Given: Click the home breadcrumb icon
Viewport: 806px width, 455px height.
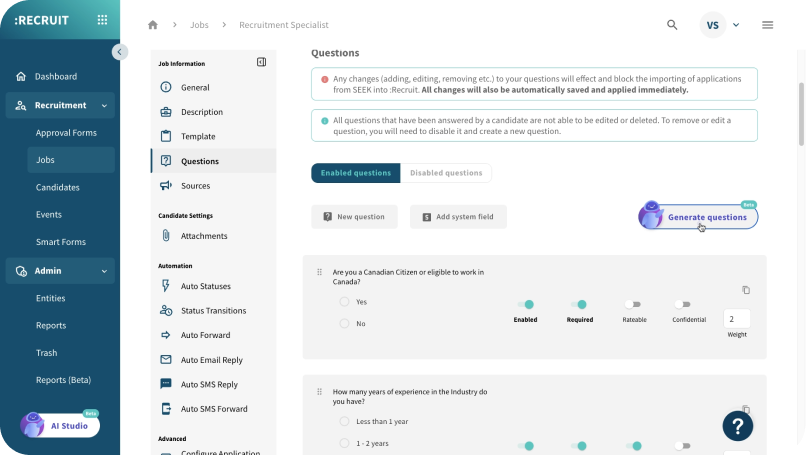Looking at the screenshot, I should click(x=153, y=25).
